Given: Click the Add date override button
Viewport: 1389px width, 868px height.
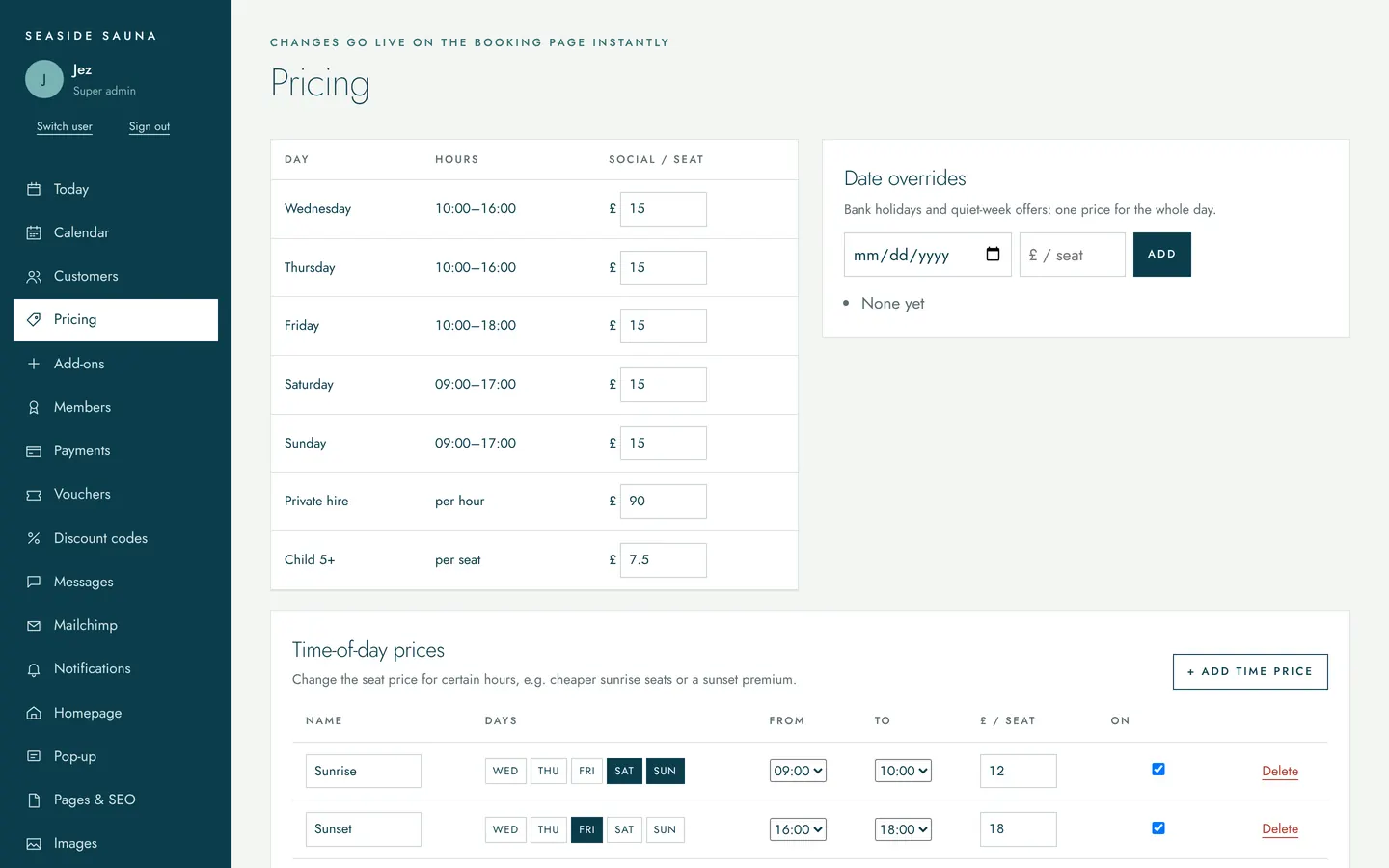Looking at the screenshot, I should tap(1162, 255).
